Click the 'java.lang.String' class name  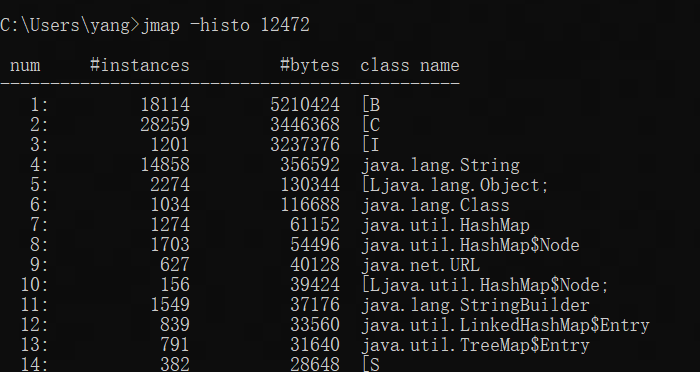coord(441,165)
